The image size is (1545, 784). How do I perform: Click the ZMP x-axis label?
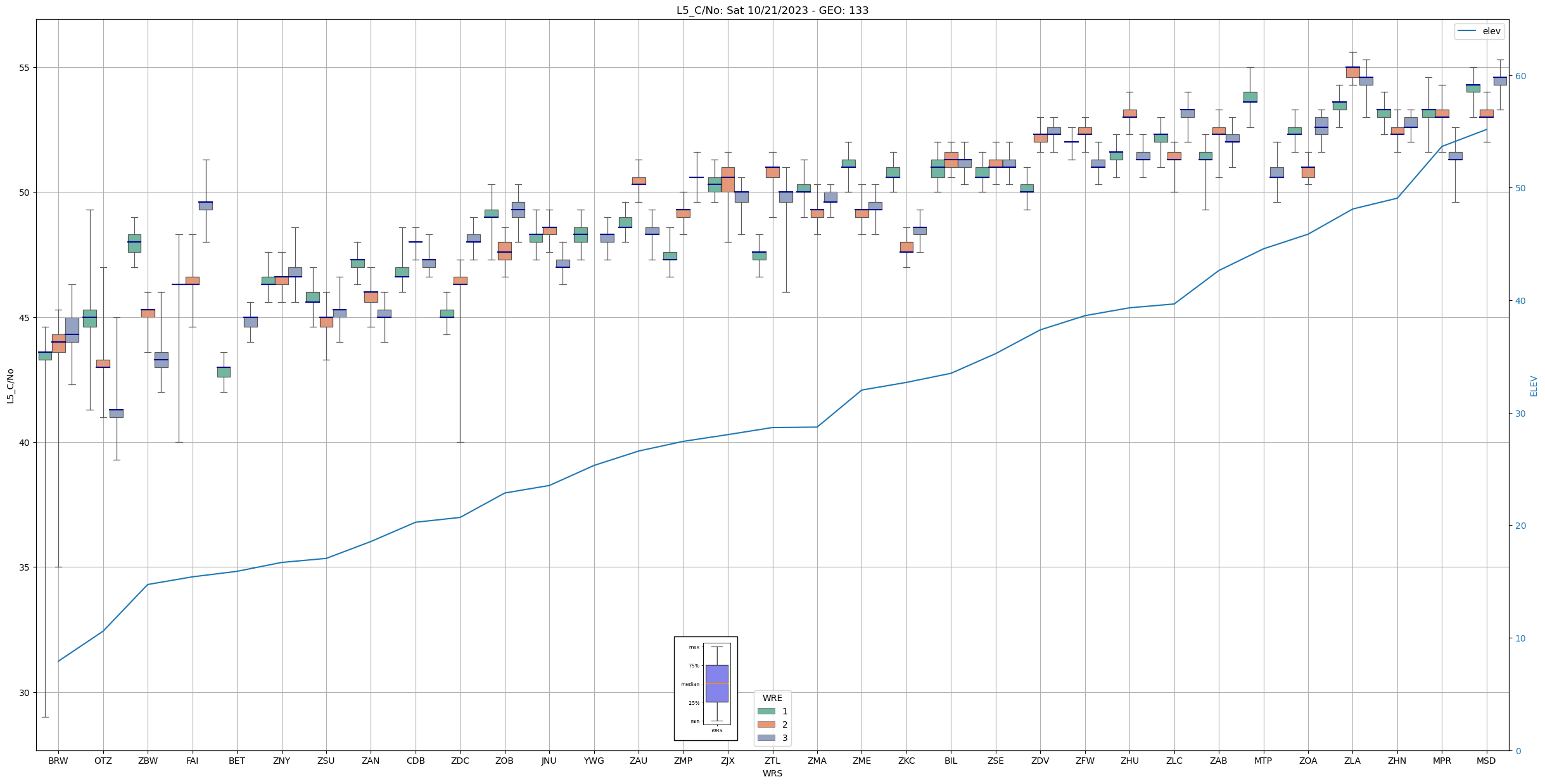pyautogui.click(x=683, y=761)
